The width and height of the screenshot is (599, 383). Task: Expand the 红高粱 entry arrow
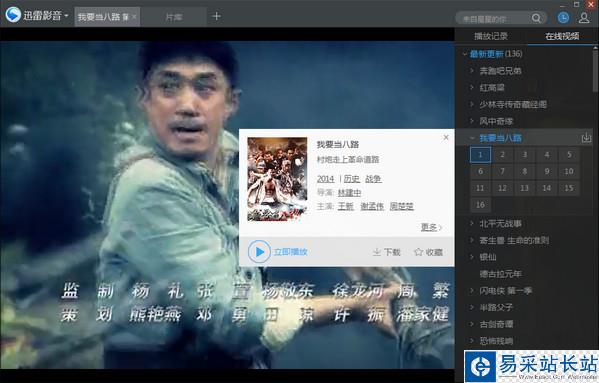[x=472, y=87]
